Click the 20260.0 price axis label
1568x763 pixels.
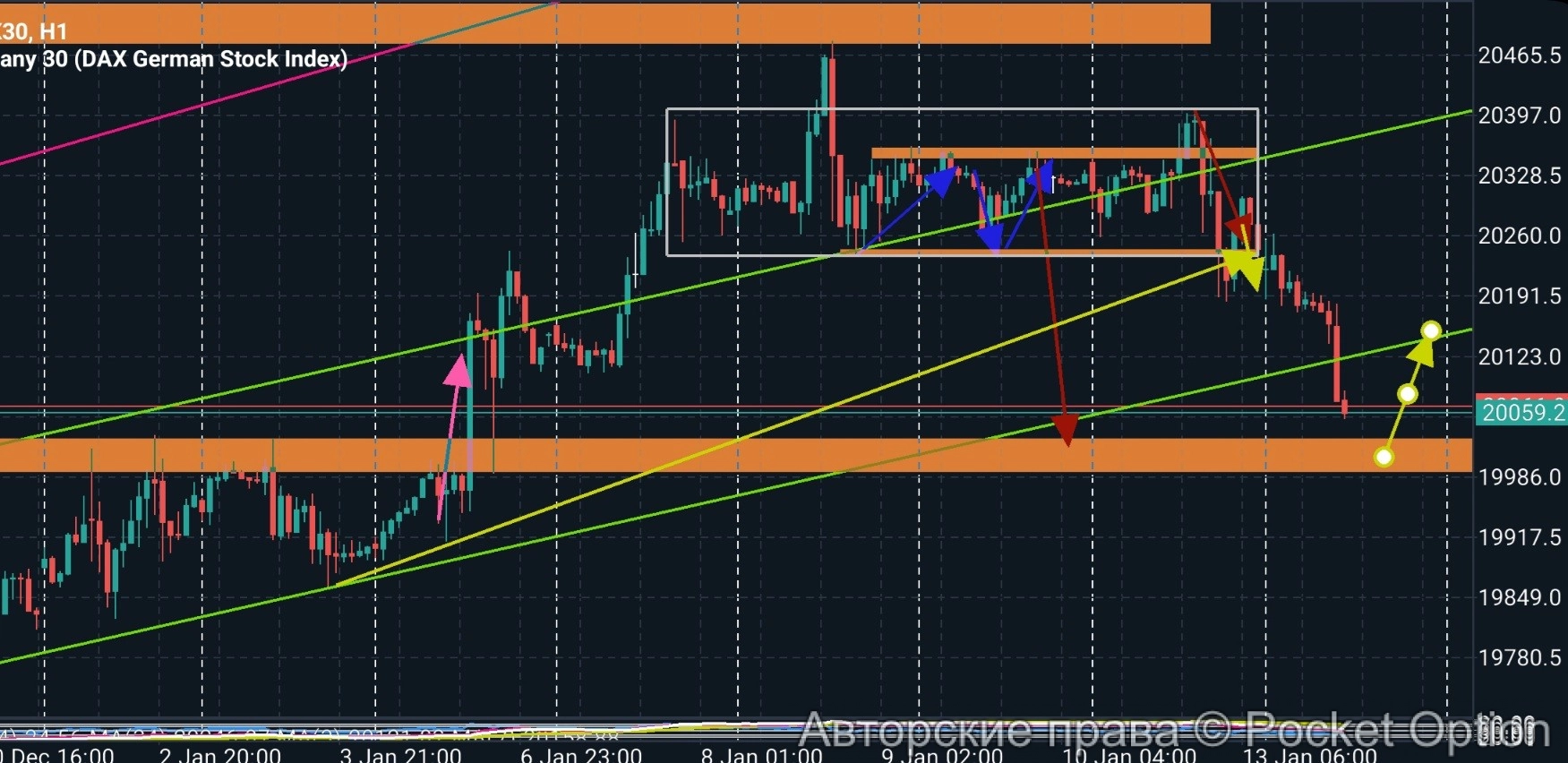pyautogui.click(x=1519, y=236)
